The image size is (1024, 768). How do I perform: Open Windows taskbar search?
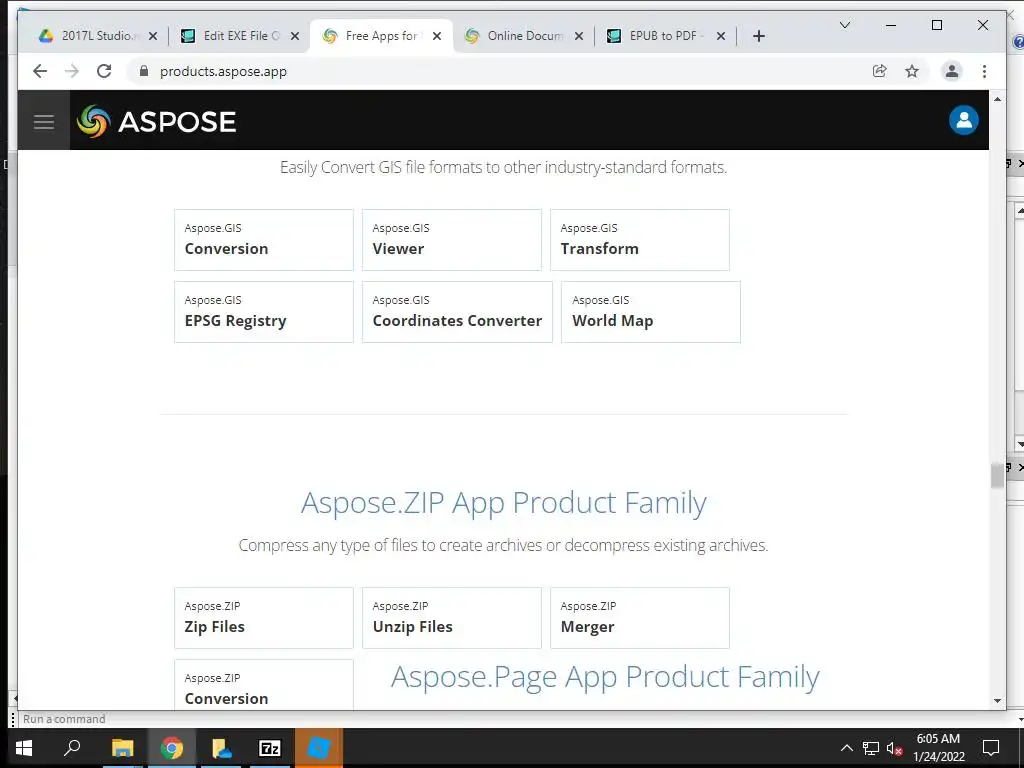click(72, 748)
